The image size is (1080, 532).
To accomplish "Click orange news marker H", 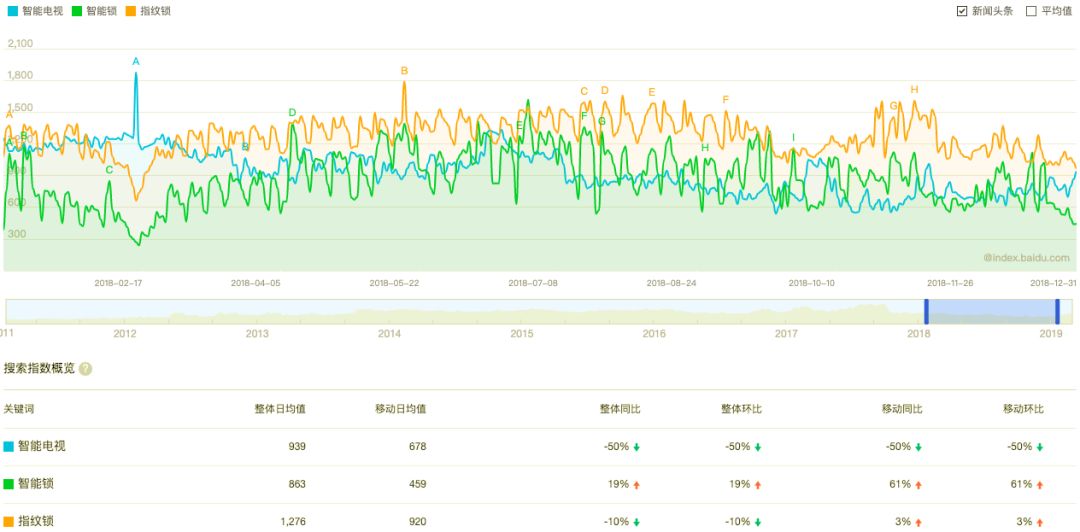I will [914, 90].
